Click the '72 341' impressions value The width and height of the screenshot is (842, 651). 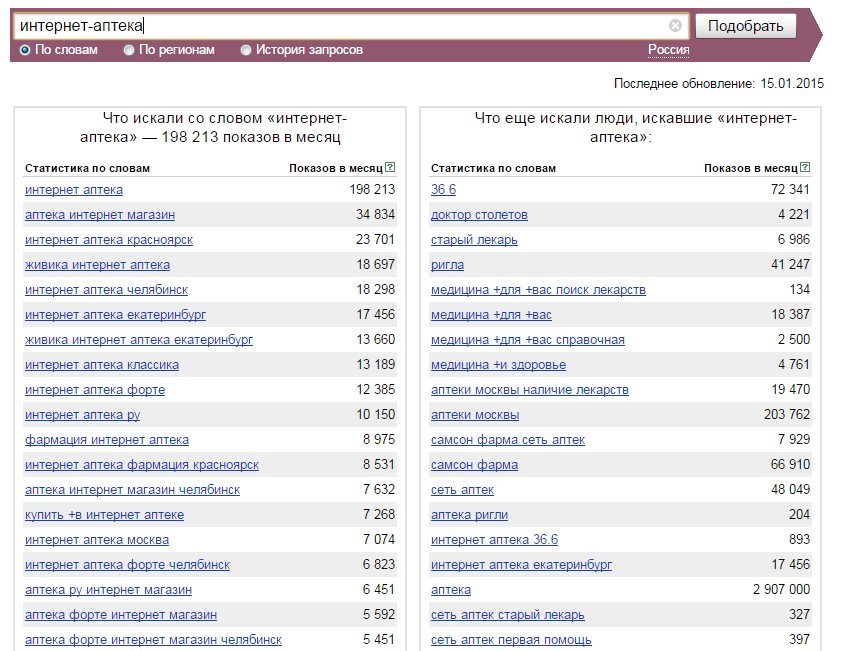pos(790,189)
